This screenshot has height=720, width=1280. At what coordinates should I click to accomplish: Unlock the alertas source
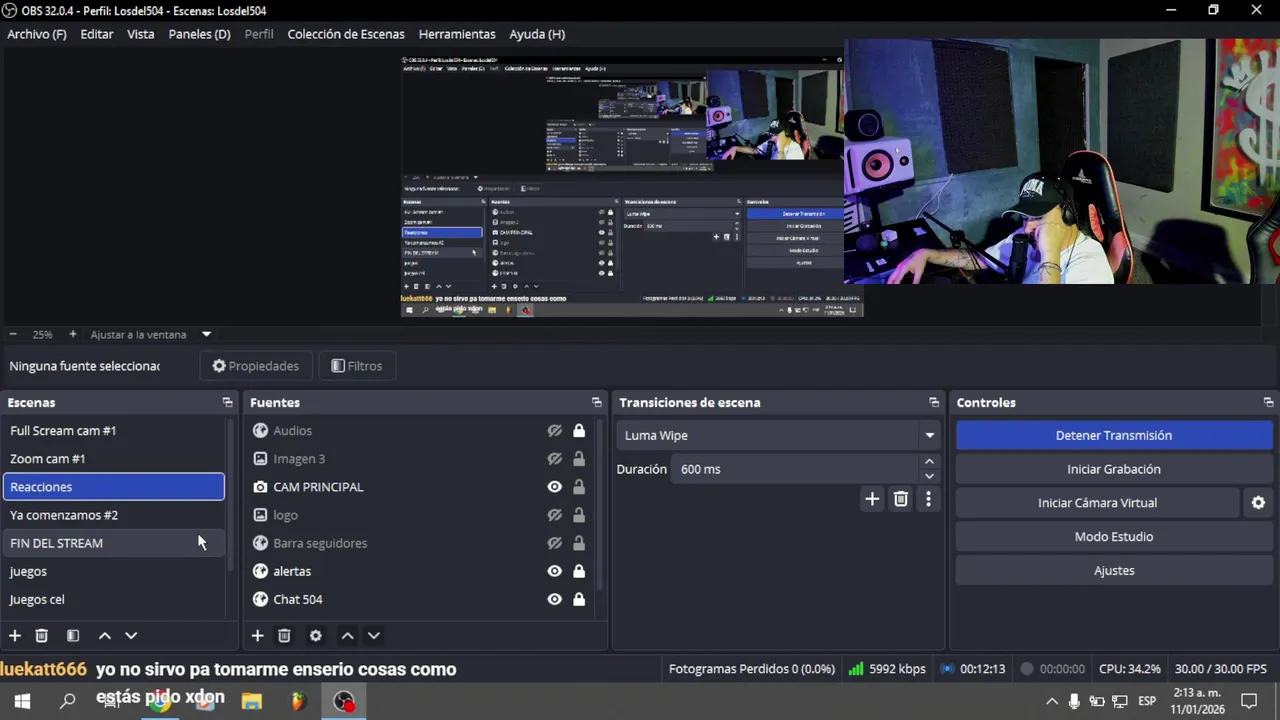pos(579,571)
